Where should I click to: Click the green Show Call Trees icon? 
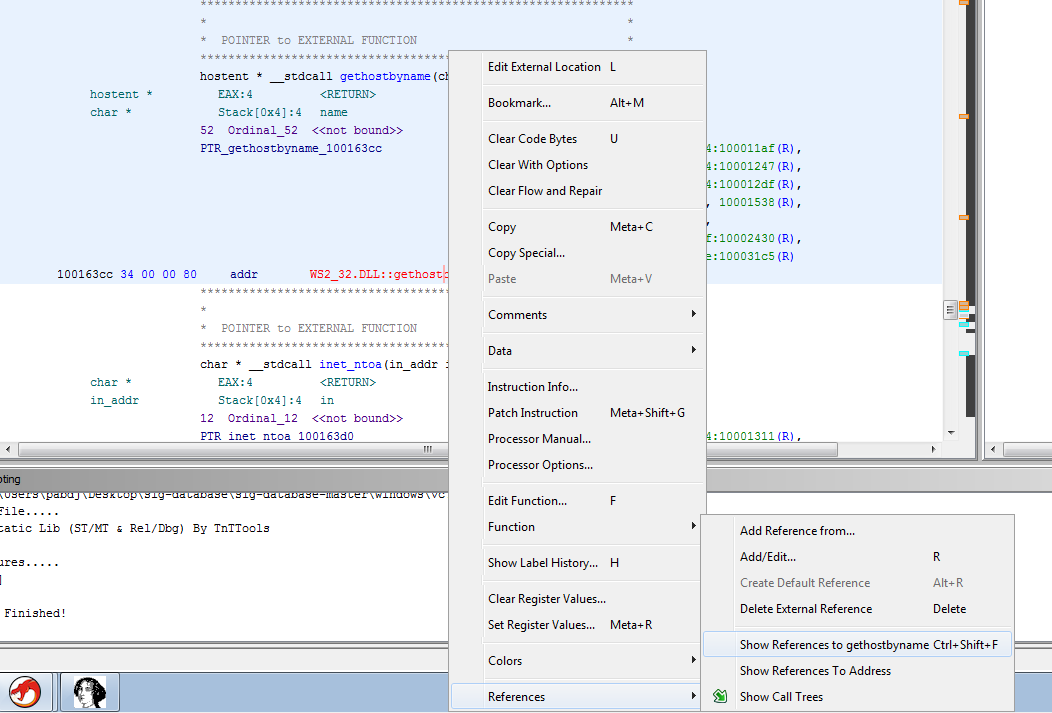coord(720,697)
